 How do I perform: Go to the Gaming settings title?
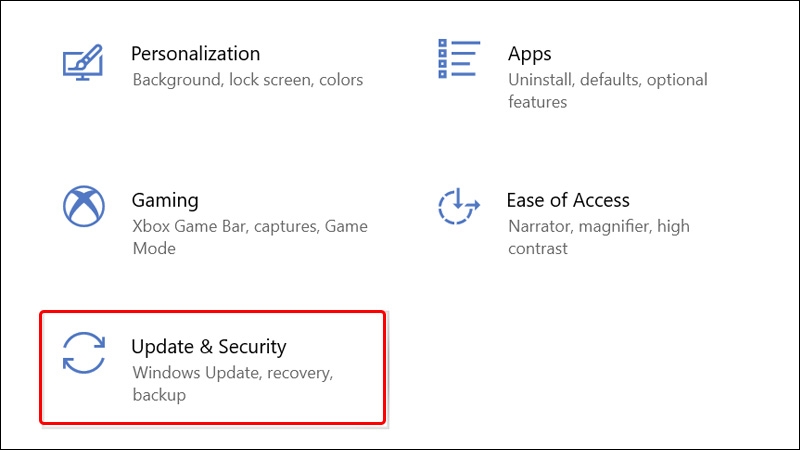pos(165,201)
